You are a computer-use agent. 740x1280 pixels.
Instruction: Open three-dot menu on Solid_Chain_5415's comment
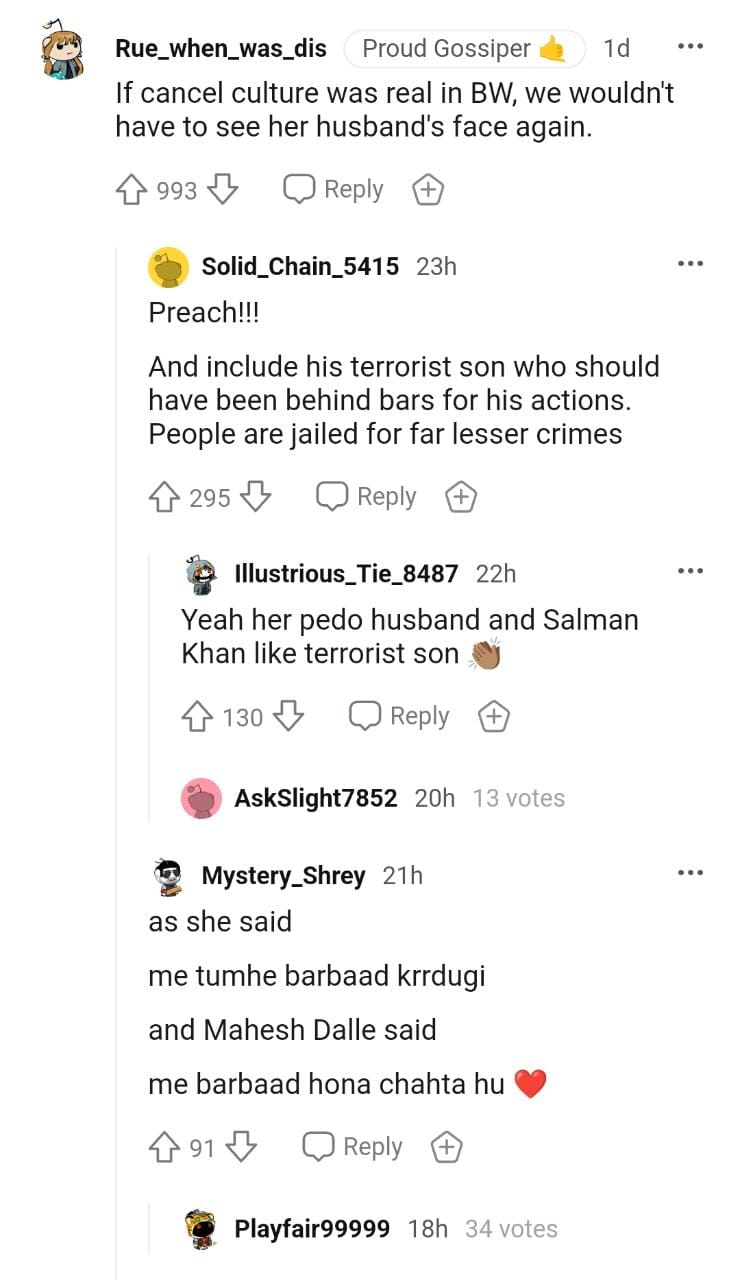coord(690,264)
